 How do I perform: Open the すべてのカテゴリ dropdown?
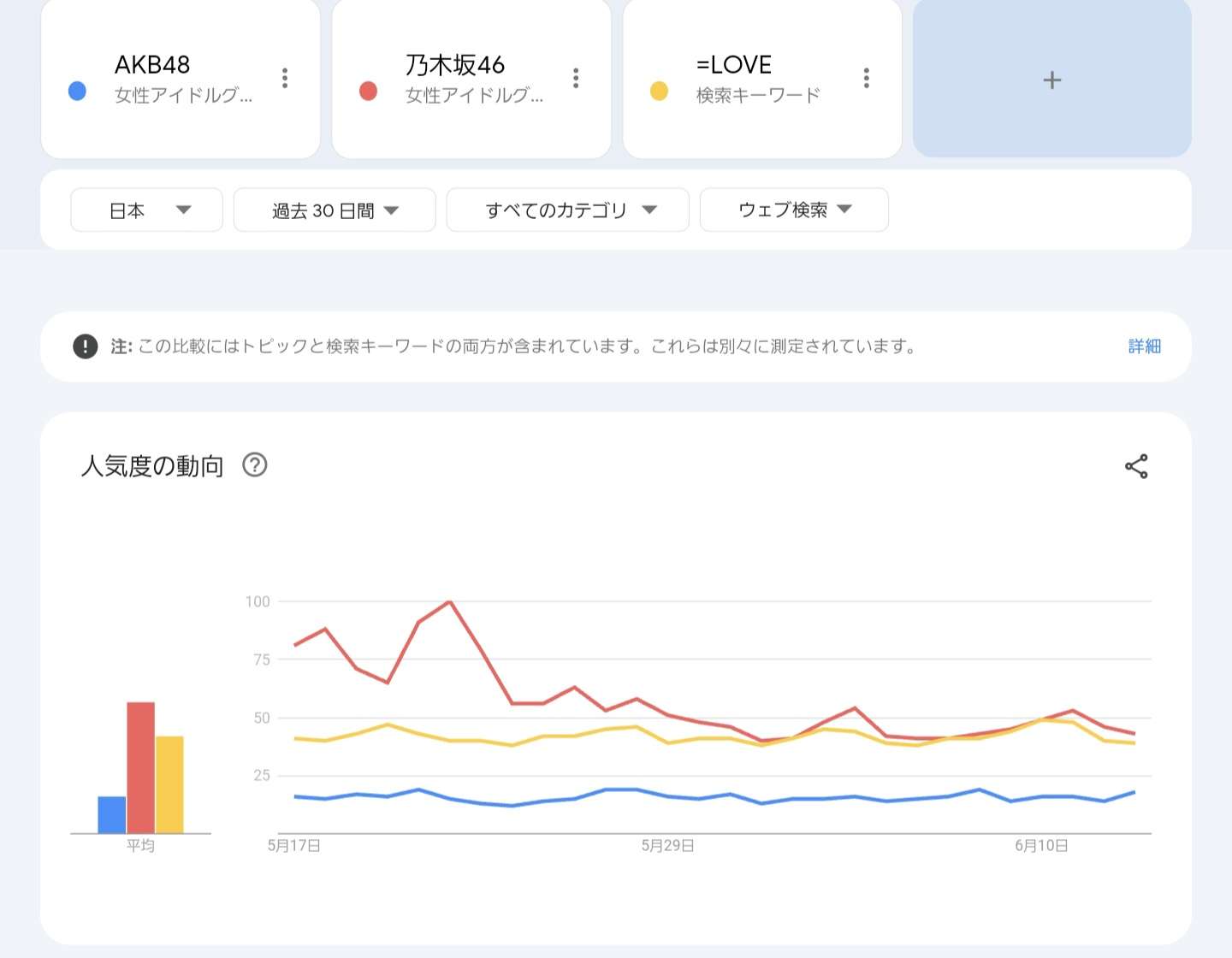point(567,210)
